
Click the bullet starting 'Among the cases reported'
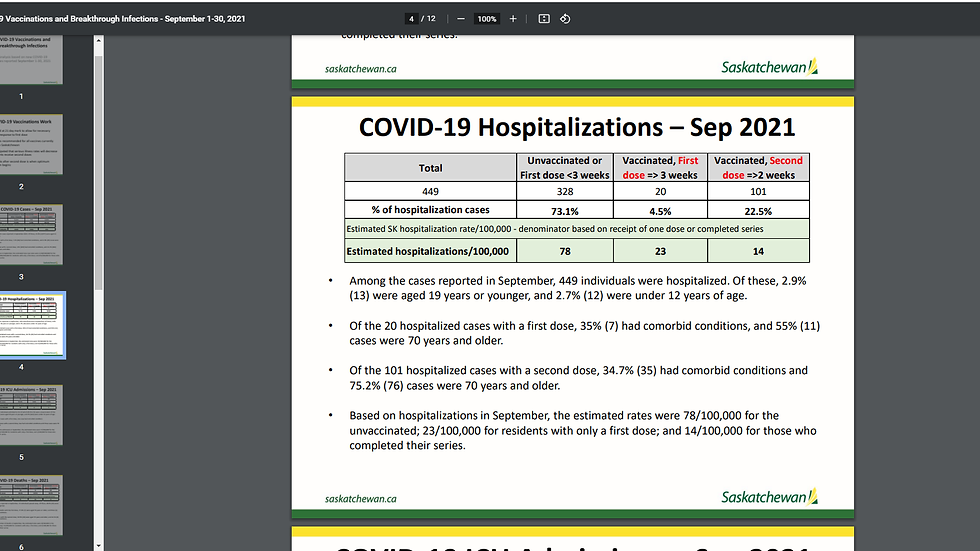pos(578,288)
